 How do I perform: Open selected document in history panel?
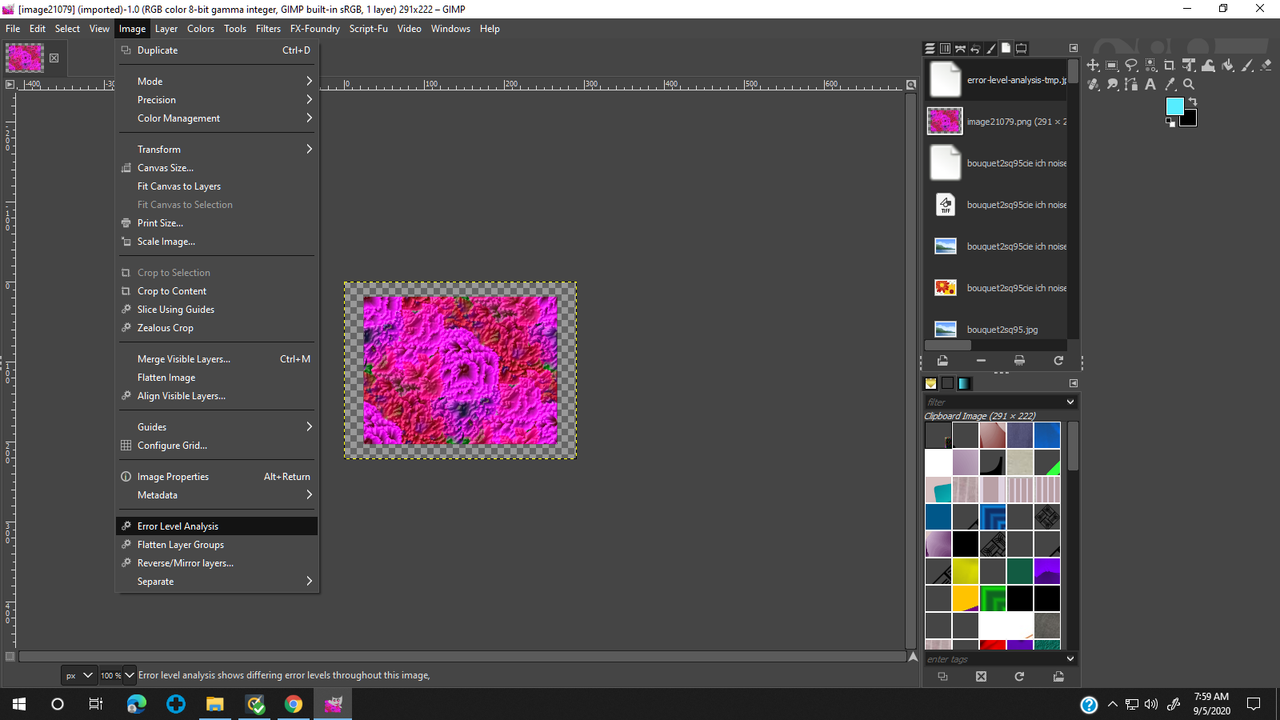(x=942, y=360)
